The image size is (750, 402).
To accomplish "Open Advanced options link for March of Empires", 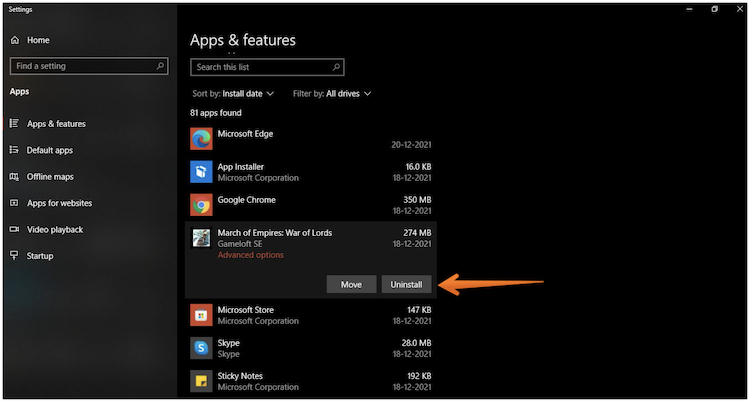I will (250, 255).
